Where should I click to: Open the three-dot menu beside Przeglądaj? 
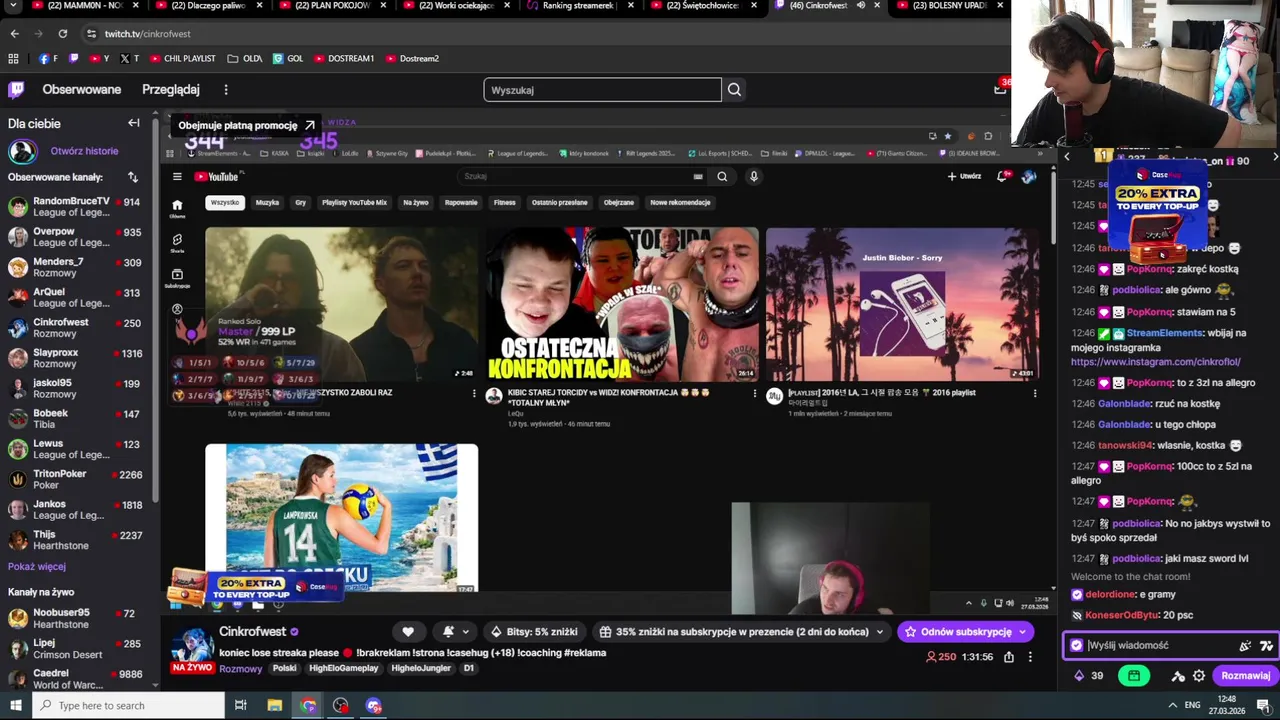coord(226,90)
